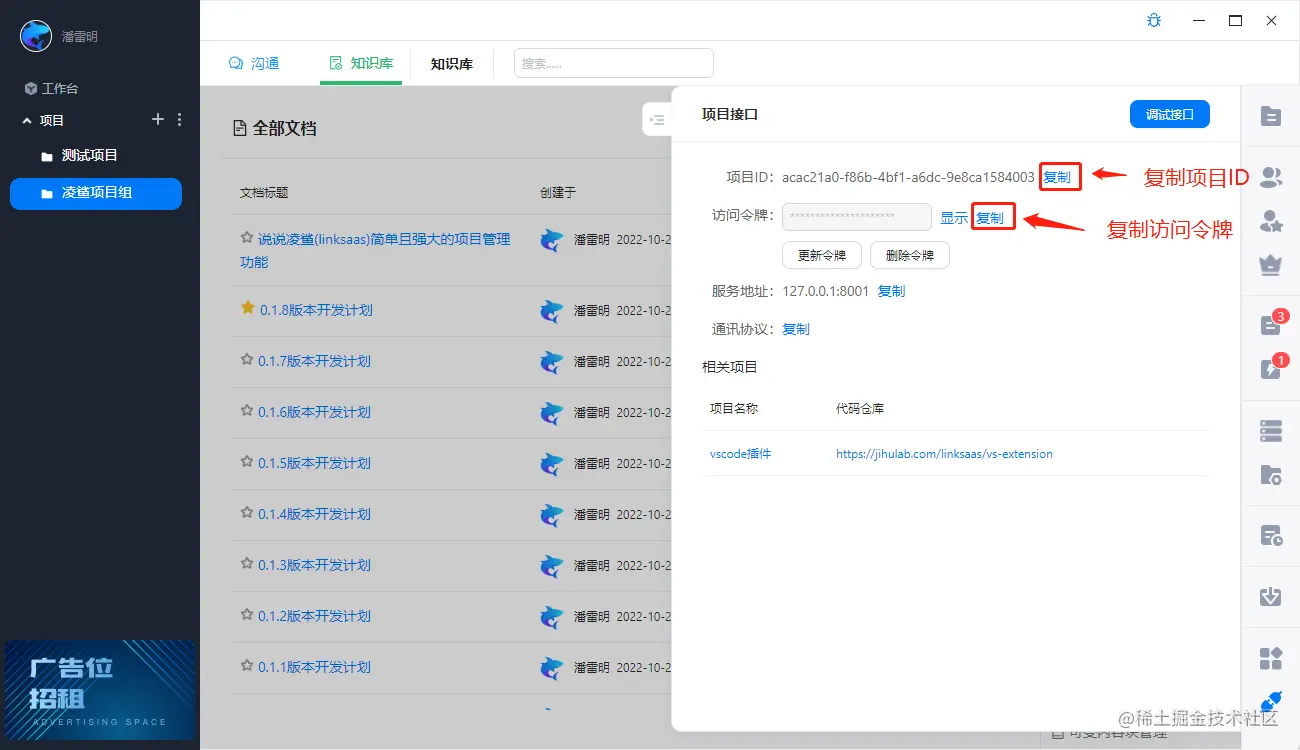Open the folder-with-gear icon in right toolbar
The image size is (1300, 750).
point(1271,475)
